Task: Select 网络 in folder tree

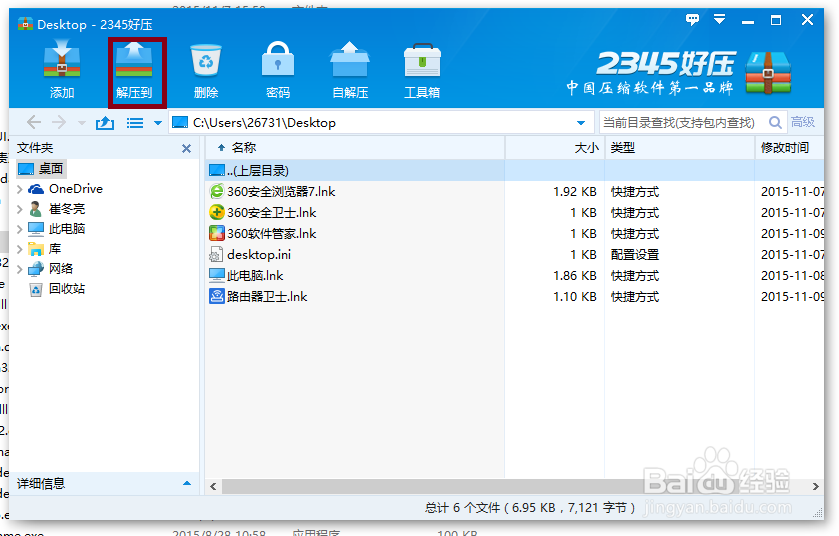Action: pos(61,269)
